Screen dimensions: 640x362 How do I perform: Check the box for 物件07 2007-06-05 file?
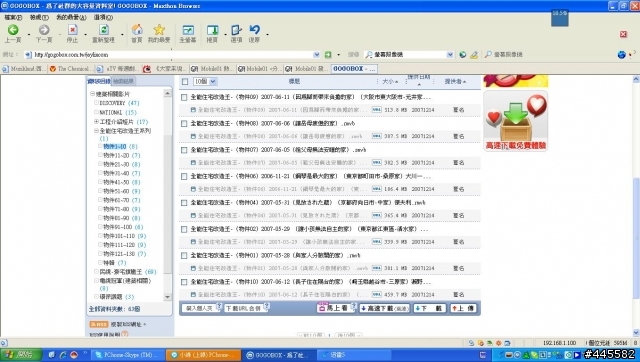(x=184, y=150)
